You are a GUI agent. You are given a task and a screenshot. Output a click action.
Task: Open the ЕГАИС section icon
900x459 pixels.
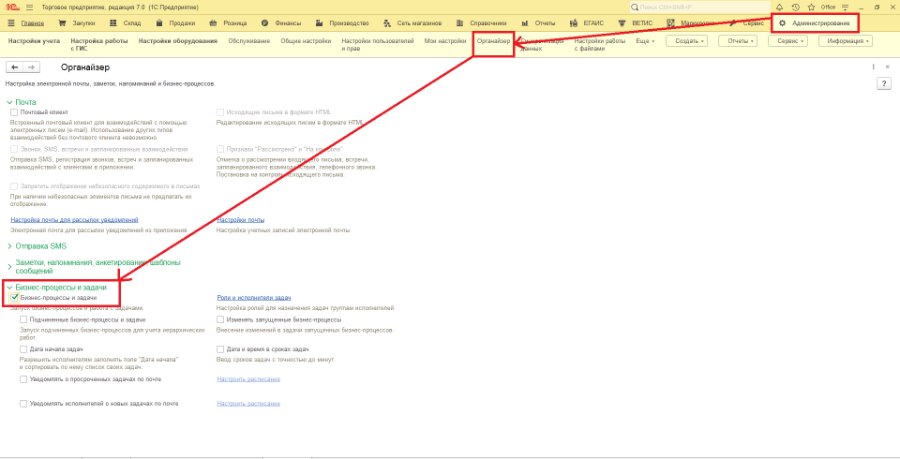(573, 24)
